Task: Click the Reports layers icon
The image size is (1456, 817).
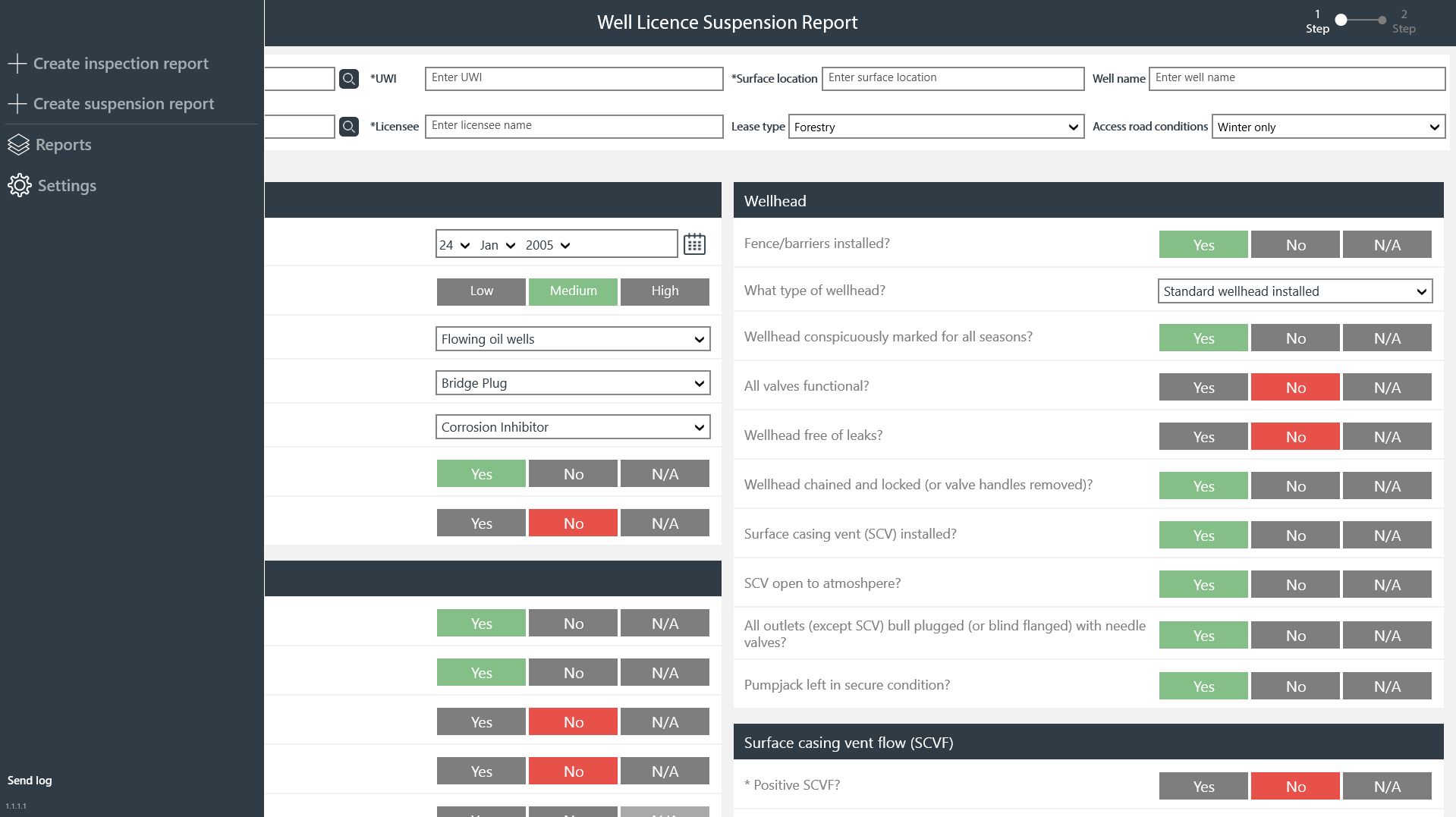Action: pos(19,145)
